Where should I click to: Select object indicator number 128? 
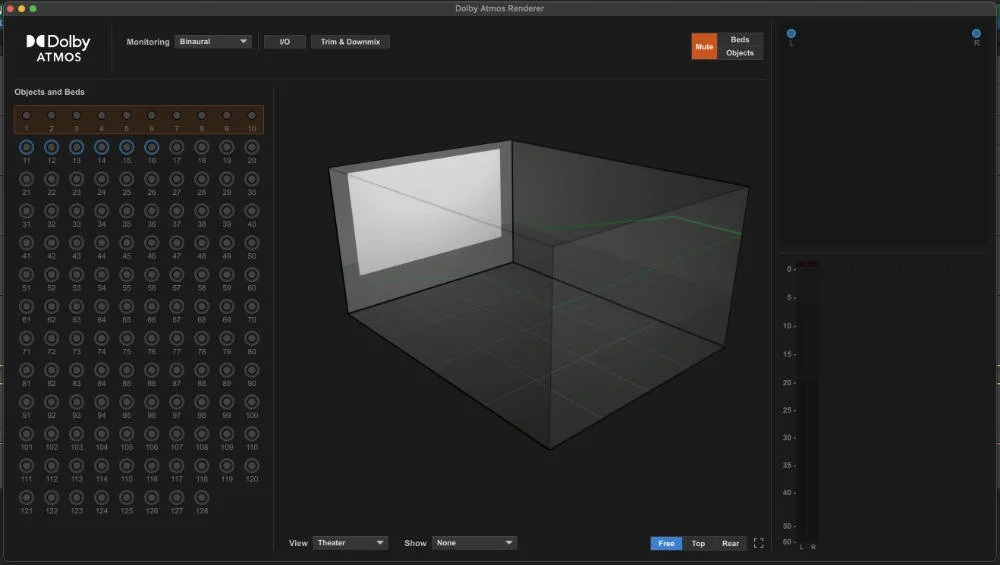202,497
